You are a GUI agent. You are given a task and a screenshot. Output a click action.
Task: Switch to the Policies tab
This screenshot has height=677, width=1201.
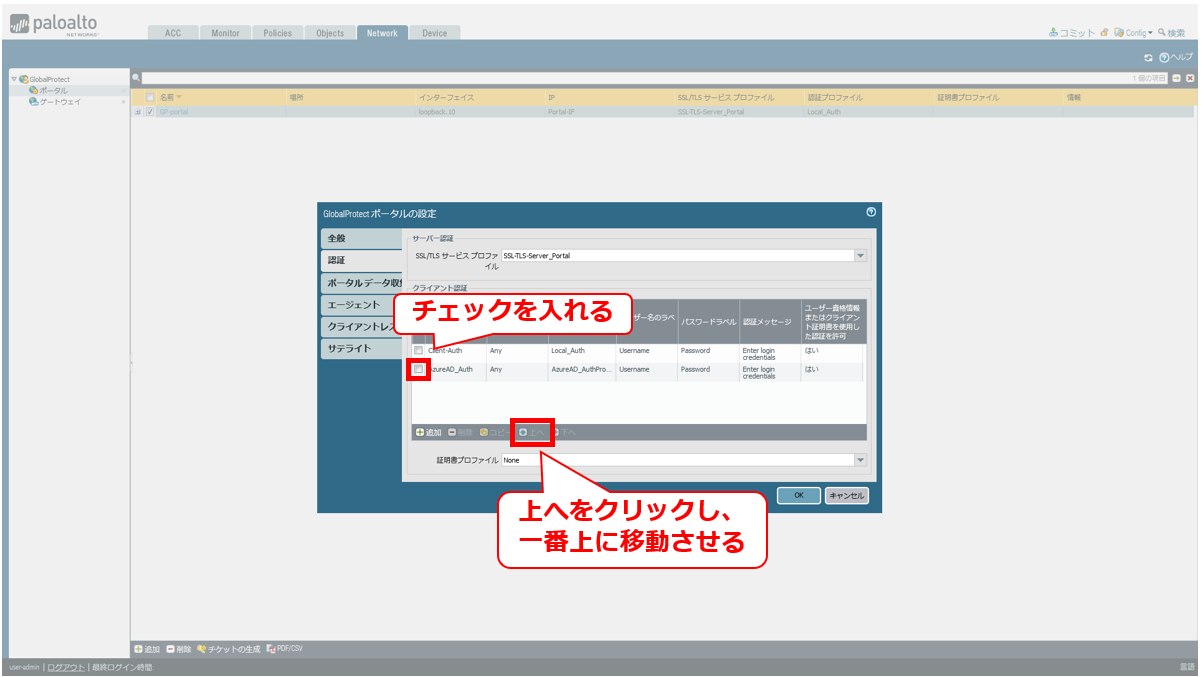277,33
